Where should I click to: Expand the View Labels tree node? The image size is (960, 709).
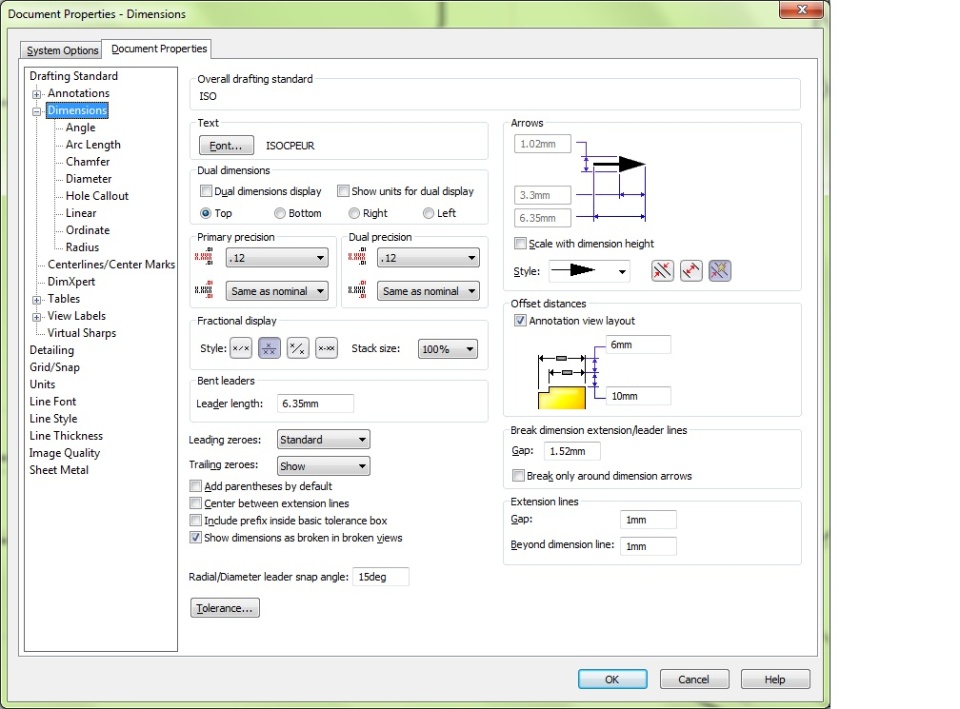coord(37,317)
